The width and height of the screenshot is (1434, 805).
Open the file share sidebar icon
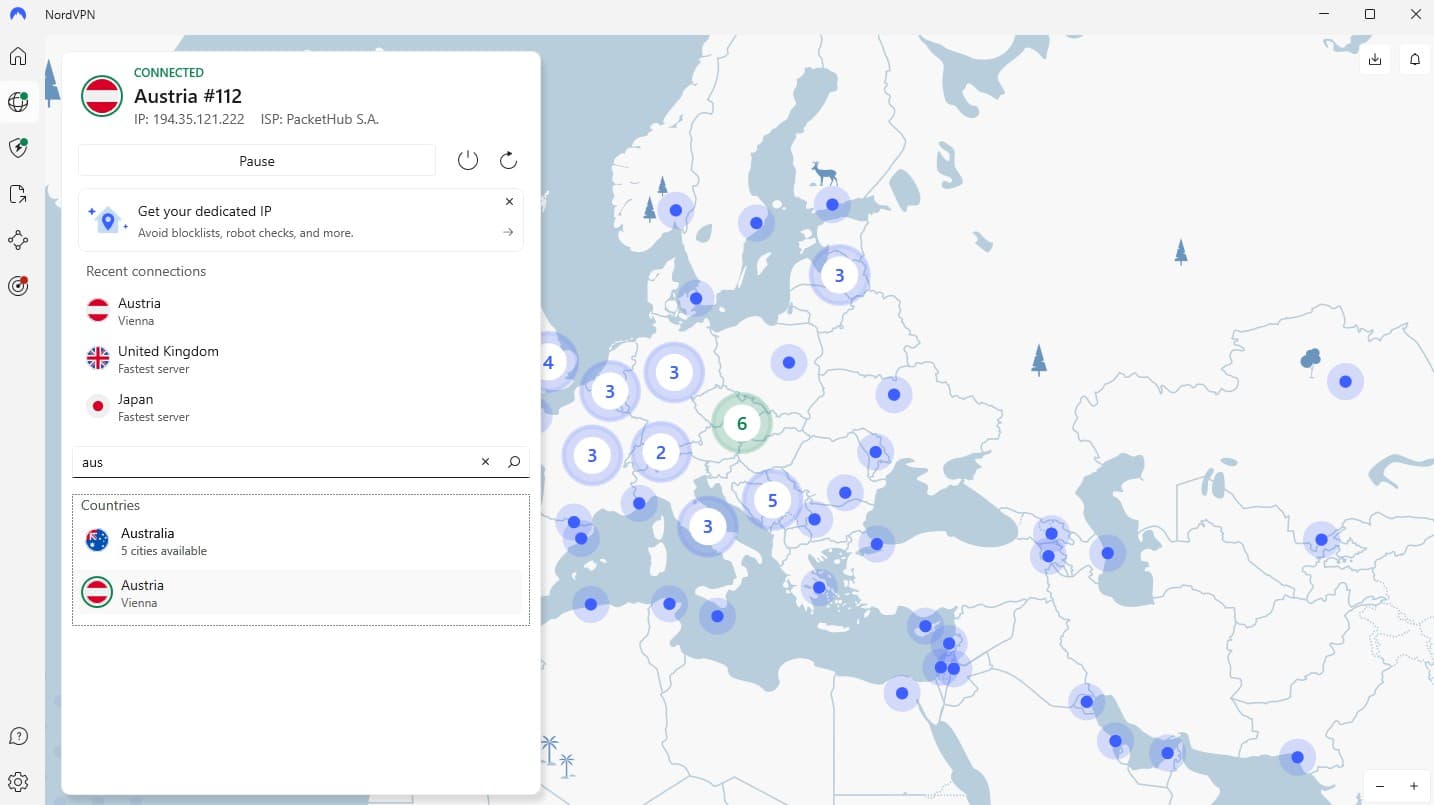click(18, 194)
